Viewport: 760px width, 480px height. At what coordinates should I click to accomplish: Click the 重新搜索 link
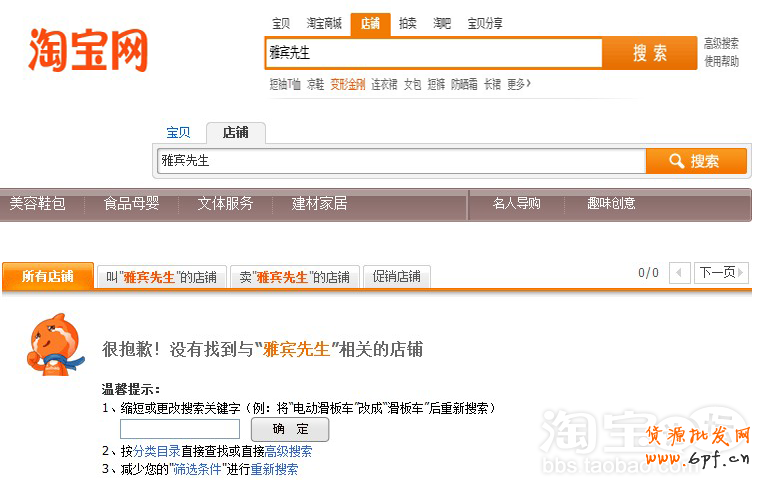274,469
